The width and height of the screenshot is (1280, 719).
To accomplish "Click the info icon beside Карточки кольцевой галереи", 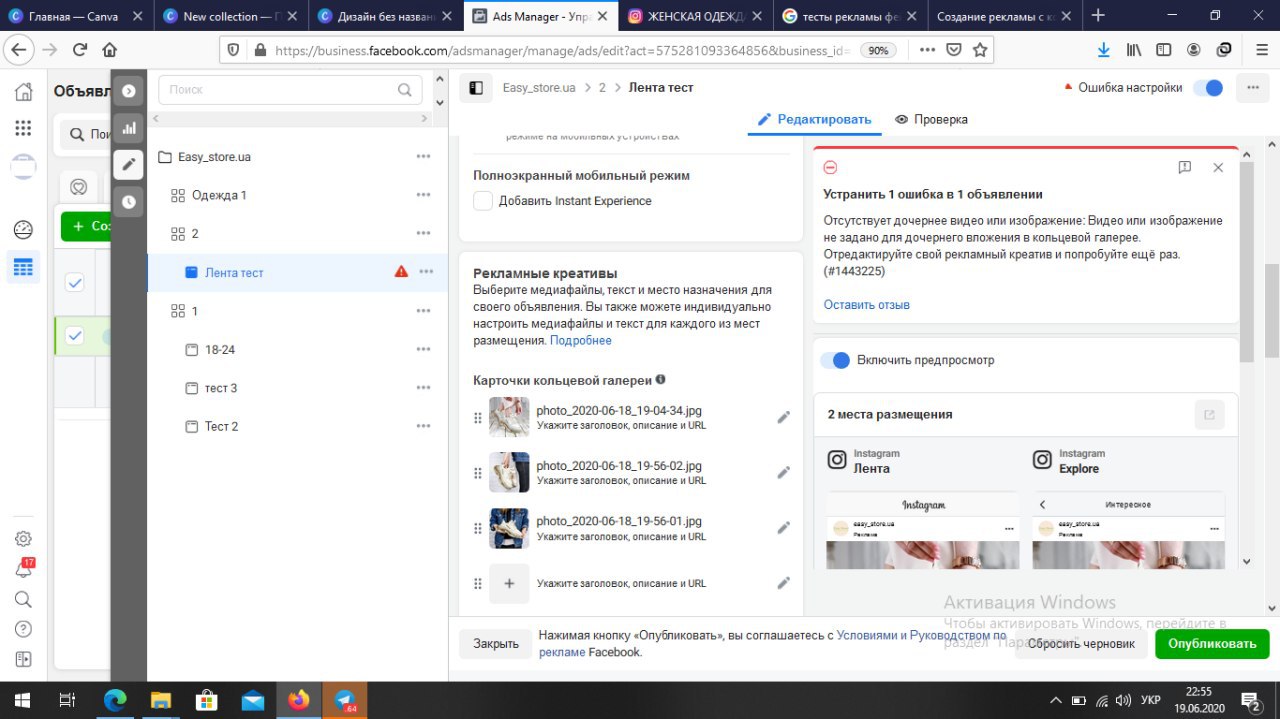I will click(660, 380).
